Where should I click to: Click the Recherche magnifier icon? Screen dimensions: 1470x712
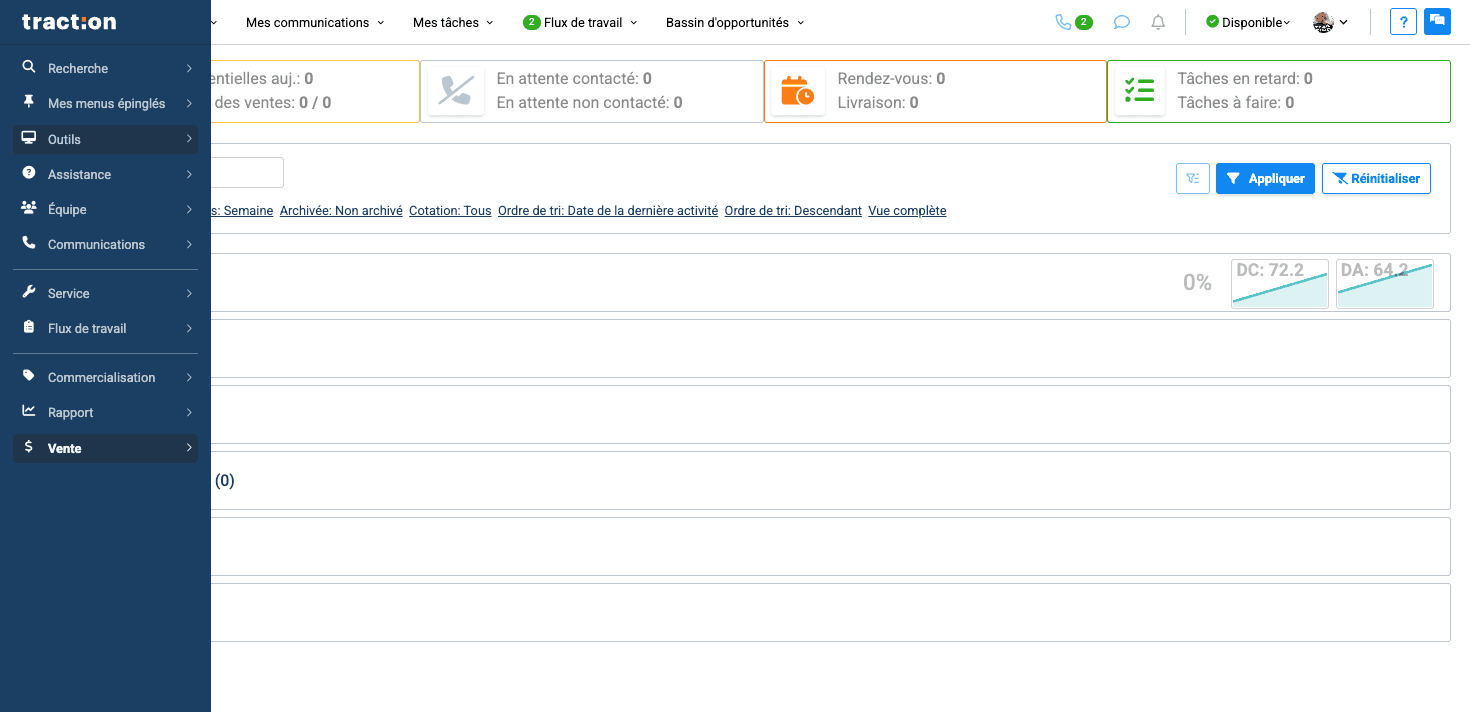coord(29,68)
